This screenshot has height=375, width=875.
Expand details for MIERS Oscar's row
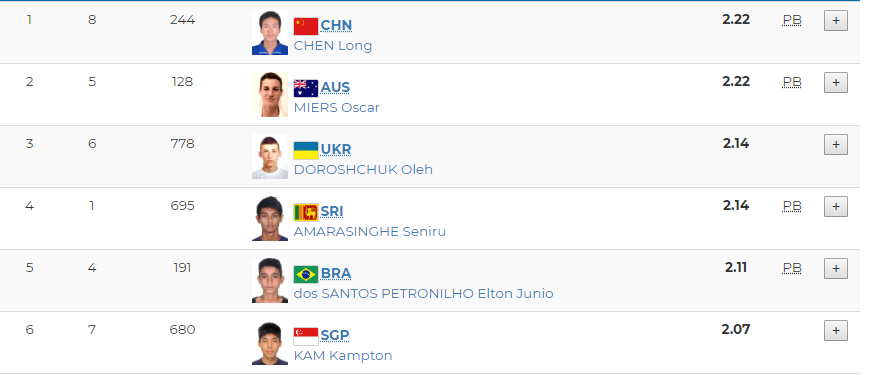[x=836, y=83]
